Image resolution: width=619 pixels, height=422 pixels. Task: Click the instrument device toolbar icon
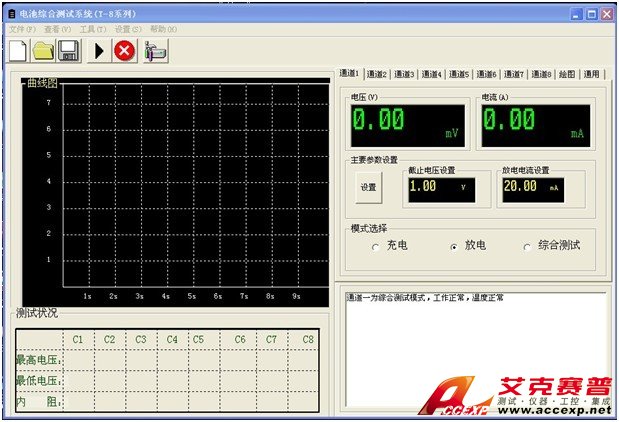155,51
